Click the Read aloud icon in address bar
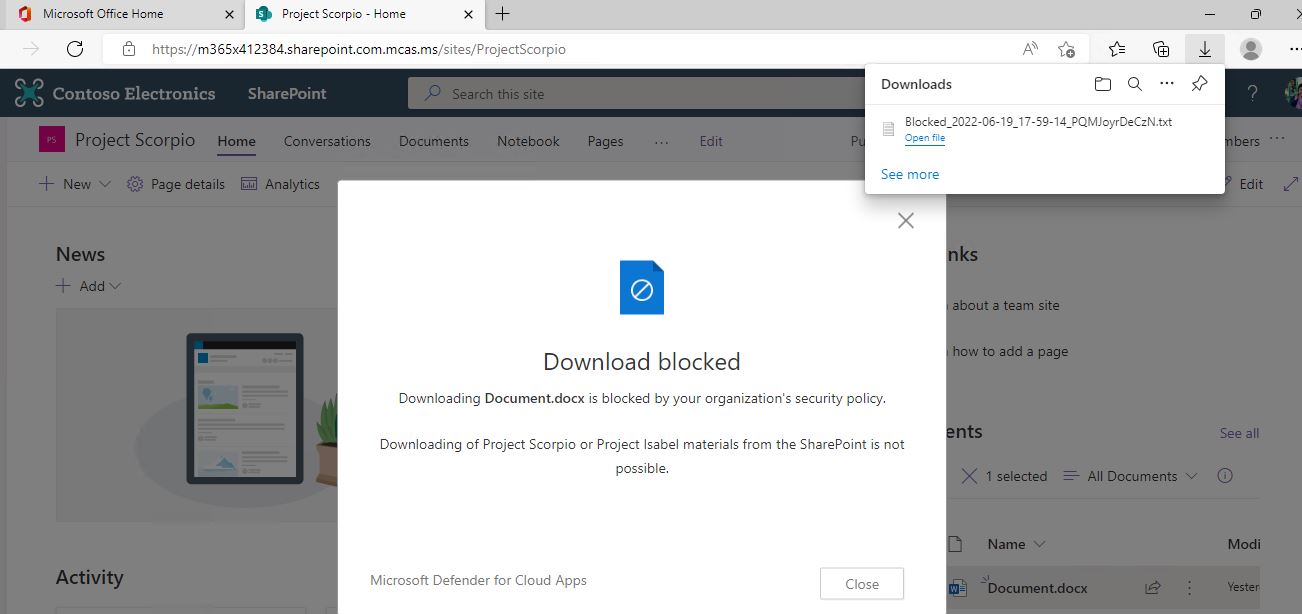1302x614 pixels. point(1030,49)
